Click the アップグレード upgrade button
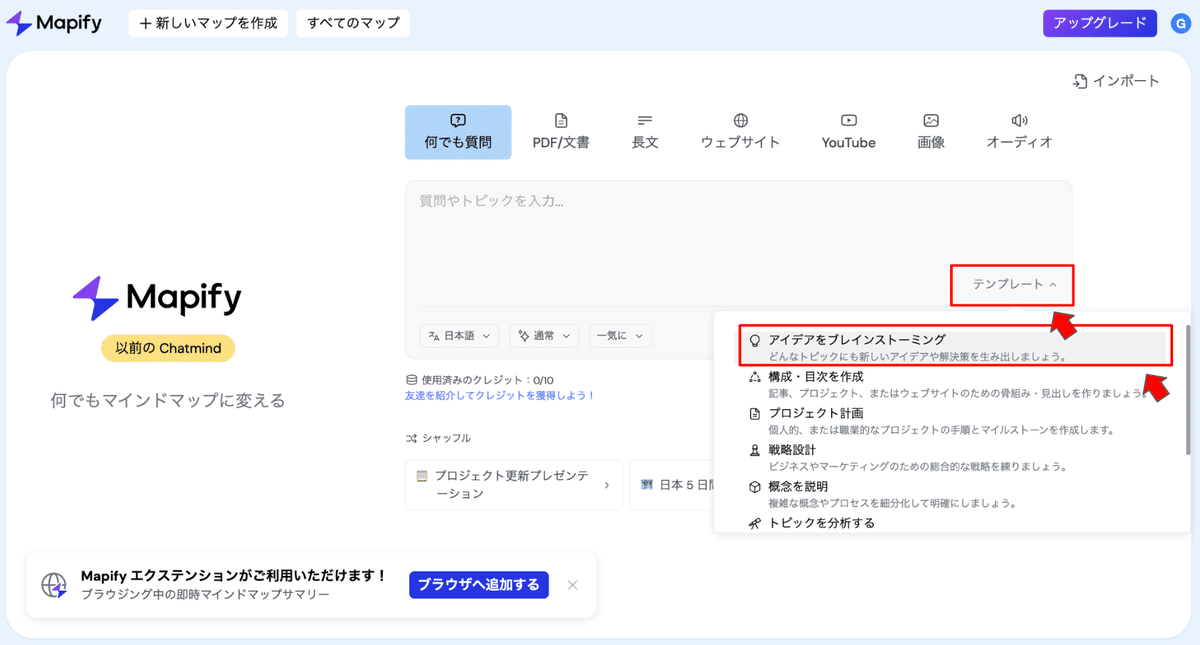The height and width of the screenshot is (645, 1200). pos(1099,22)
